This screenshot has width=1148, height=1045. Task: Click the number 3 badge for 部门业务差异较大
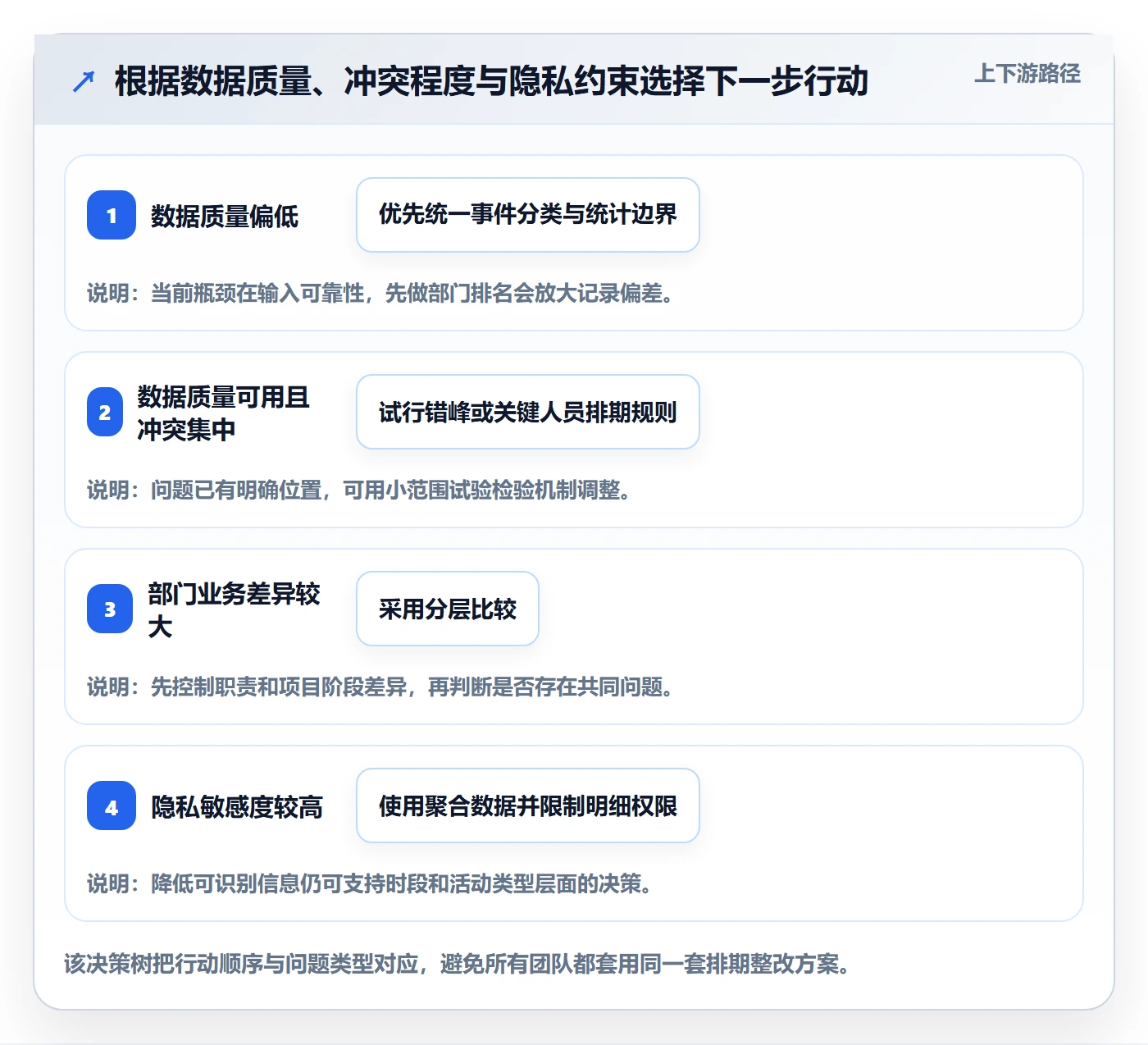(110, 609)
